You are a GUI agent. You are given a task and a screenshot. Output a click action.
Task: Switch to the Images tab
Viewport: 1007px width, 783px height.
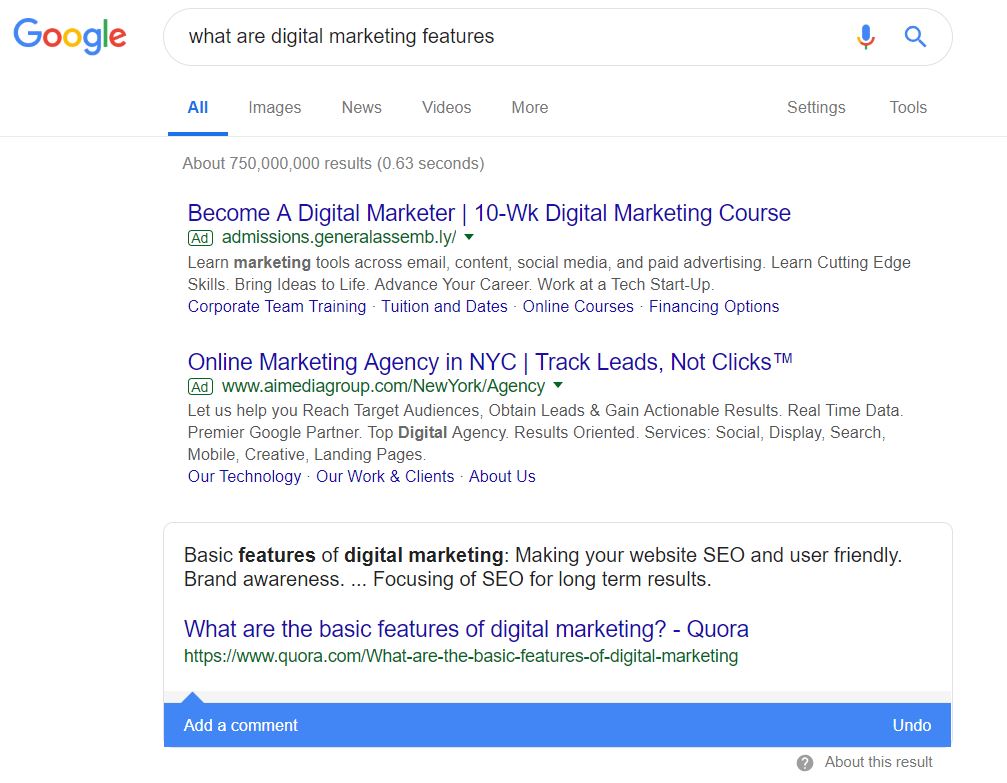tap(274, 108)
